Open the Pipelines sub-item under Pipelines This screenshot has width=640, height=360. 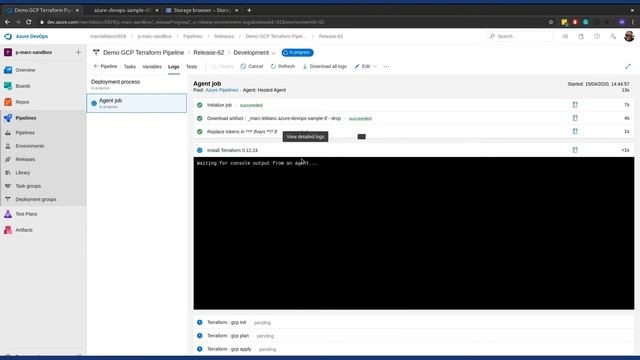25,133
